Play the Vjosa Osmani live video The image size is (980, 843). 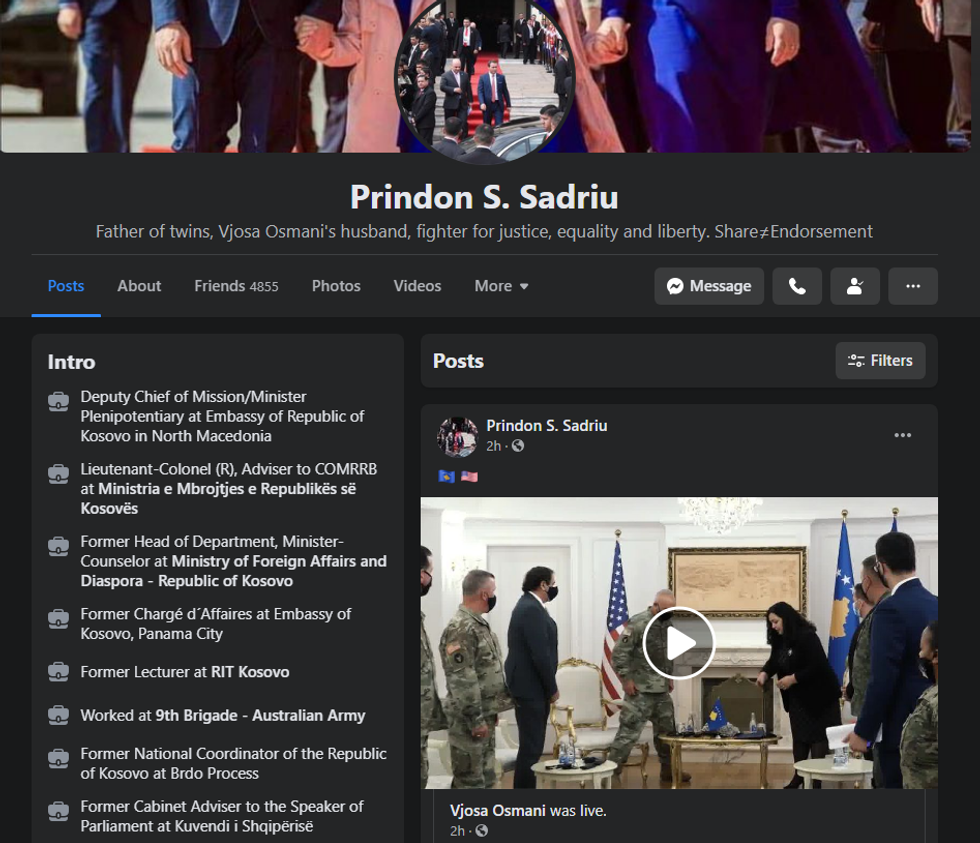tap(679, 643)
